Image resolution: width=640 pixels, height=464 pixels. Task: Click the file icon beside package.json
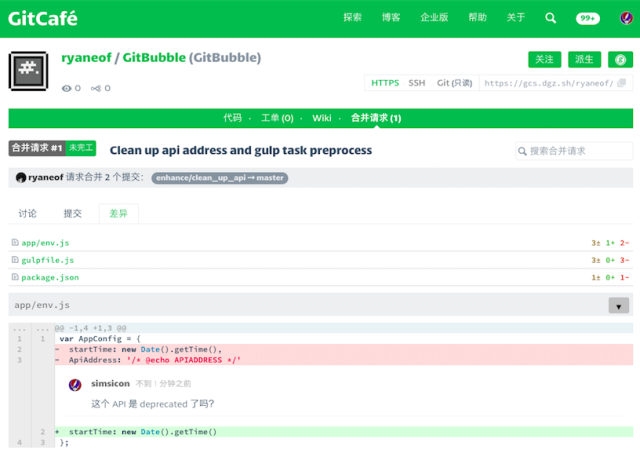pos(15,277)
